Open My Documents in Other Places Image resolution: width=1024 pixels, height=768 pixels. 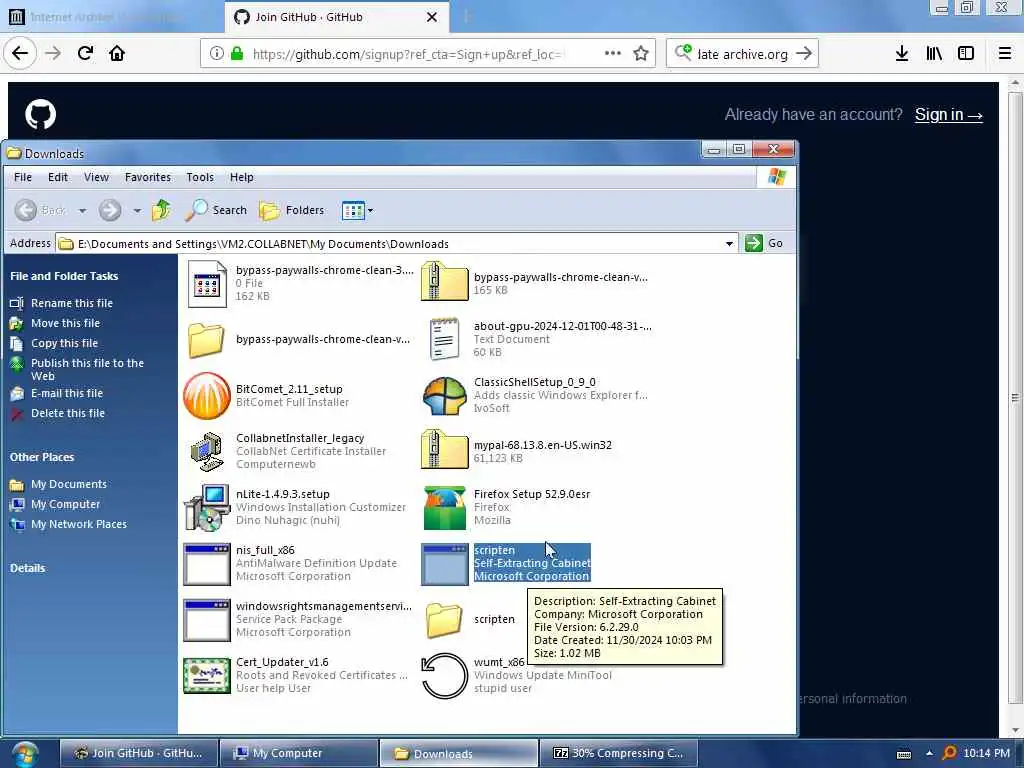[69, 484]
